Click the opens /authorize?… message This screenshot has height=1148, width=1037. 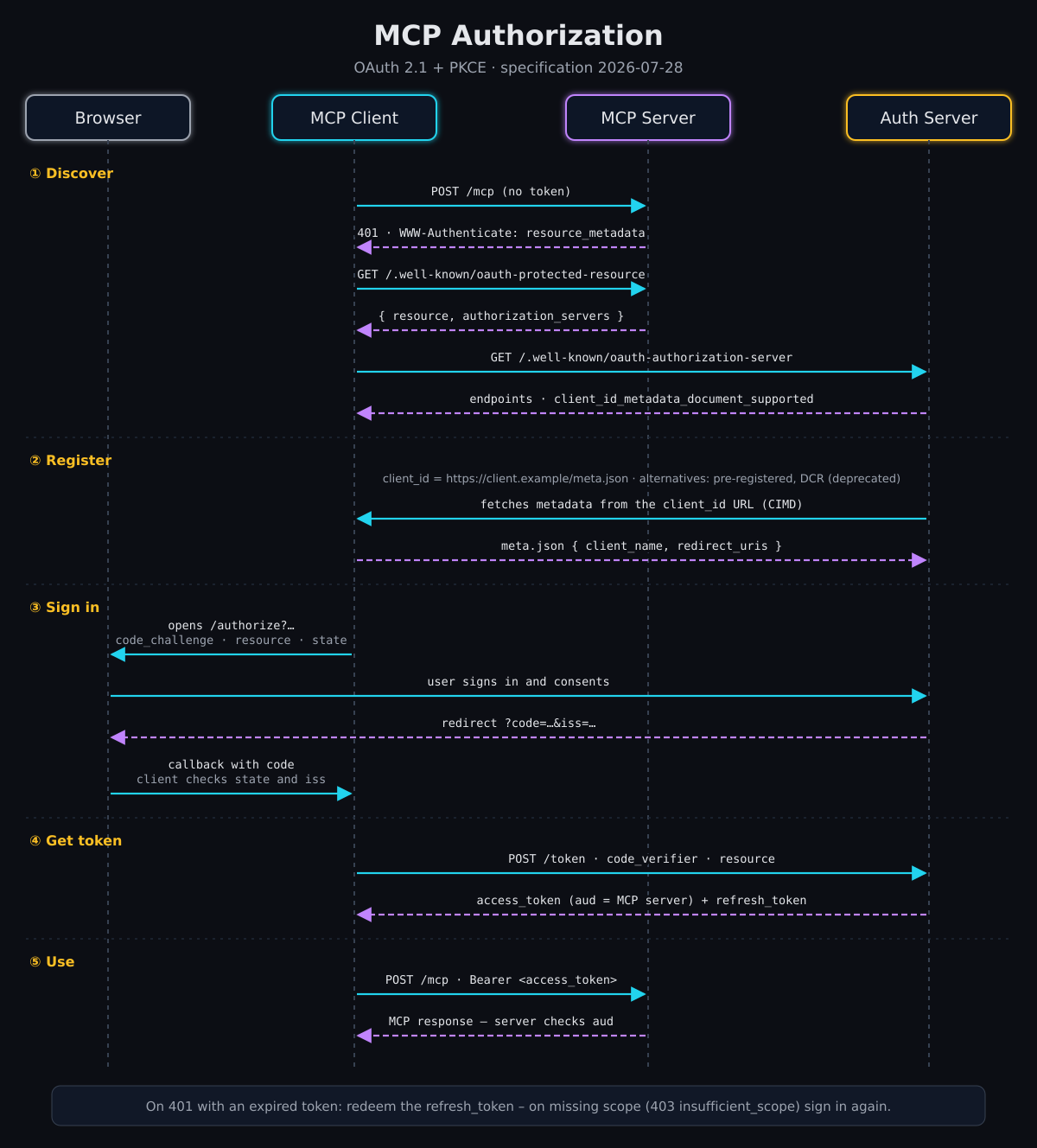click(231, 625)
